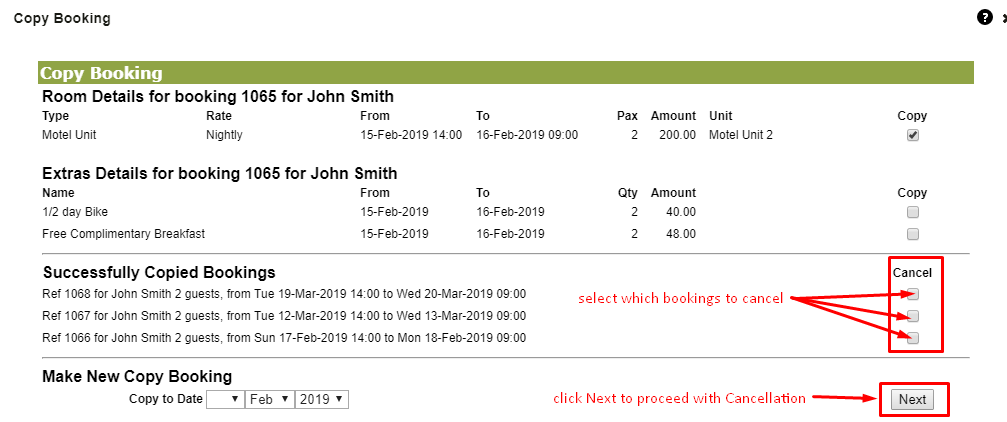Uncheck Copy for Motel Unit room
Screen dimensions: 1007x422
(x=913, y=136)
